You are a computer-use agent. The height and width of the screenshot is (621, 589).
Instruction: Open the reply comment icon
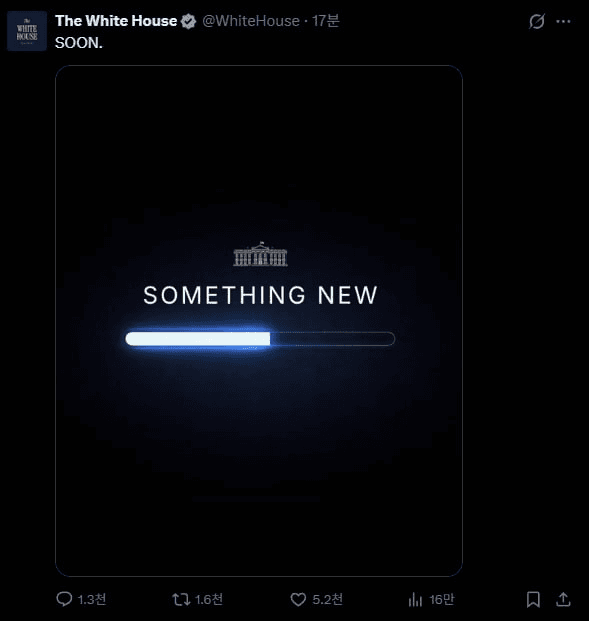(64, 599)
